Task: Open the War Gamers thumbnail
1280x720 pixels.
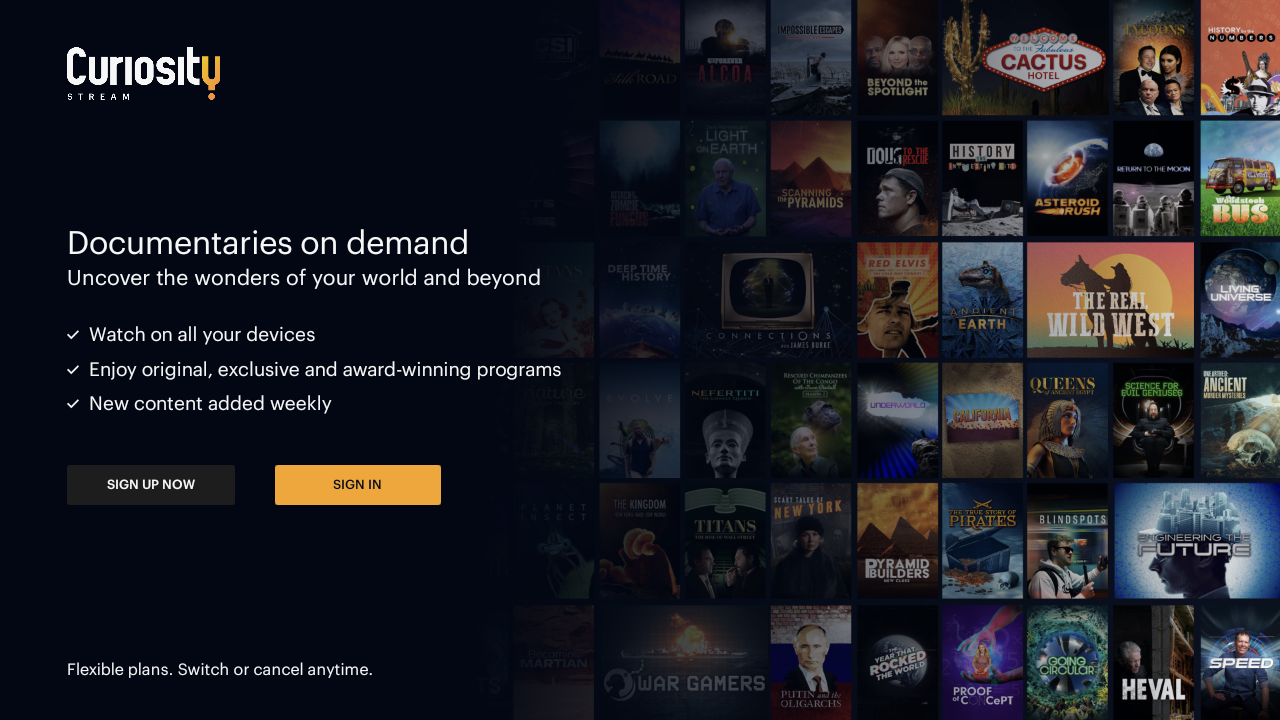Action: (683, 662)
